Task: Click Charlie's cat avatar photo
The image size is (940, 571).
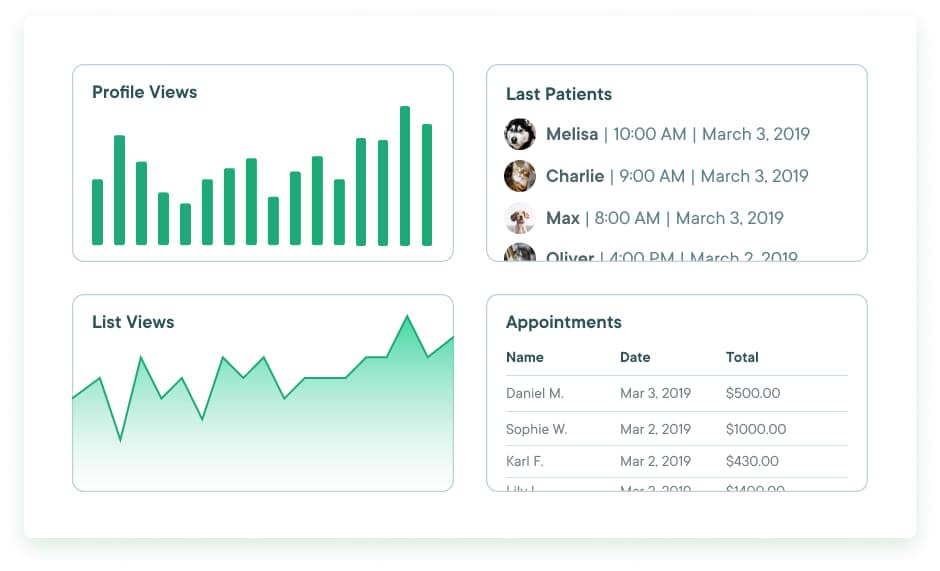Action: click(520, 176)
